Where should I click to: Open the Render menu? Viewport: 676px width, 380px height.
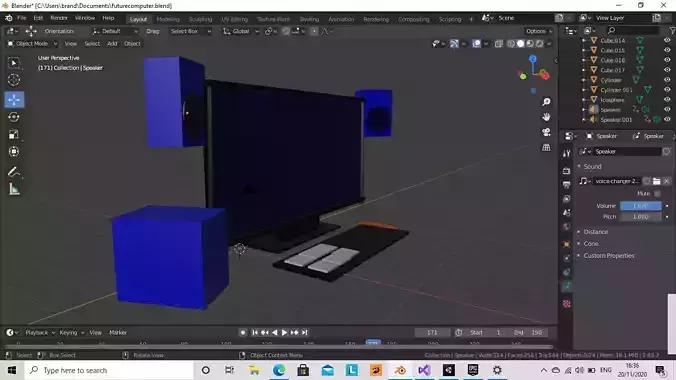[x=59, y=18]
